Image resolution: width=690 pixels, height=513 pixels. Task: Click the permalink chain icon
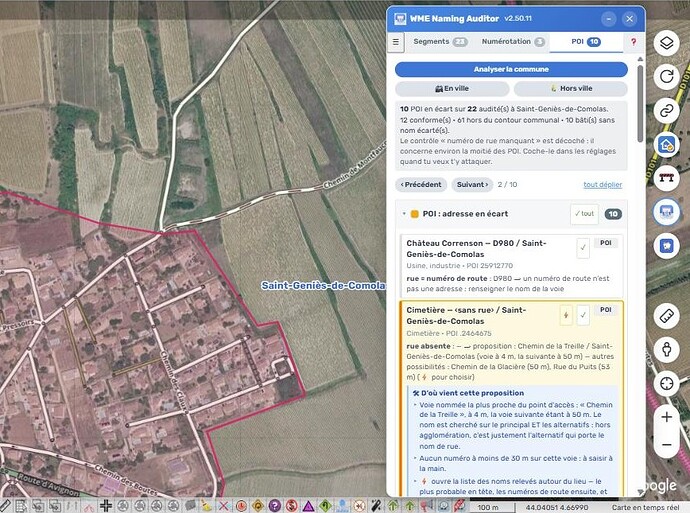pyautogui.click(x=666, y=110)
